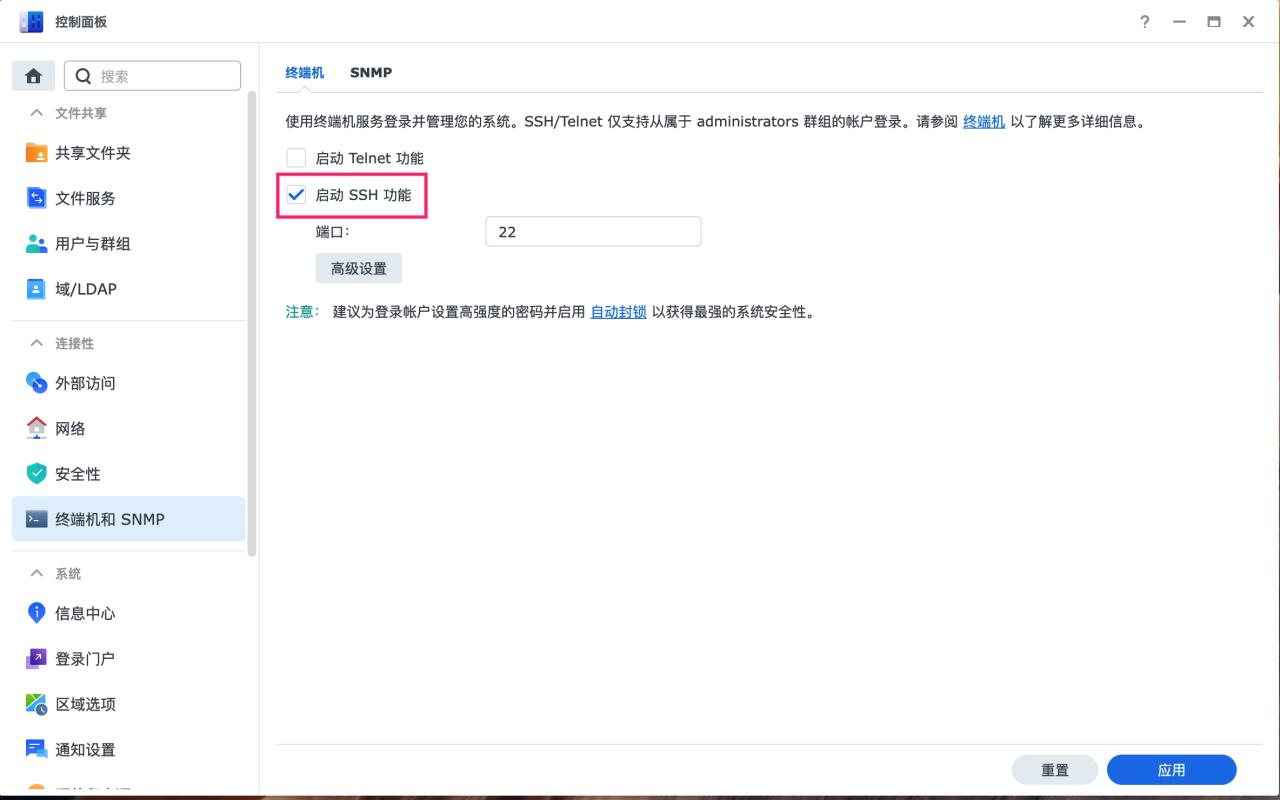Open the 自动封锁 link

pyautogui.click(x=617, y=311)
